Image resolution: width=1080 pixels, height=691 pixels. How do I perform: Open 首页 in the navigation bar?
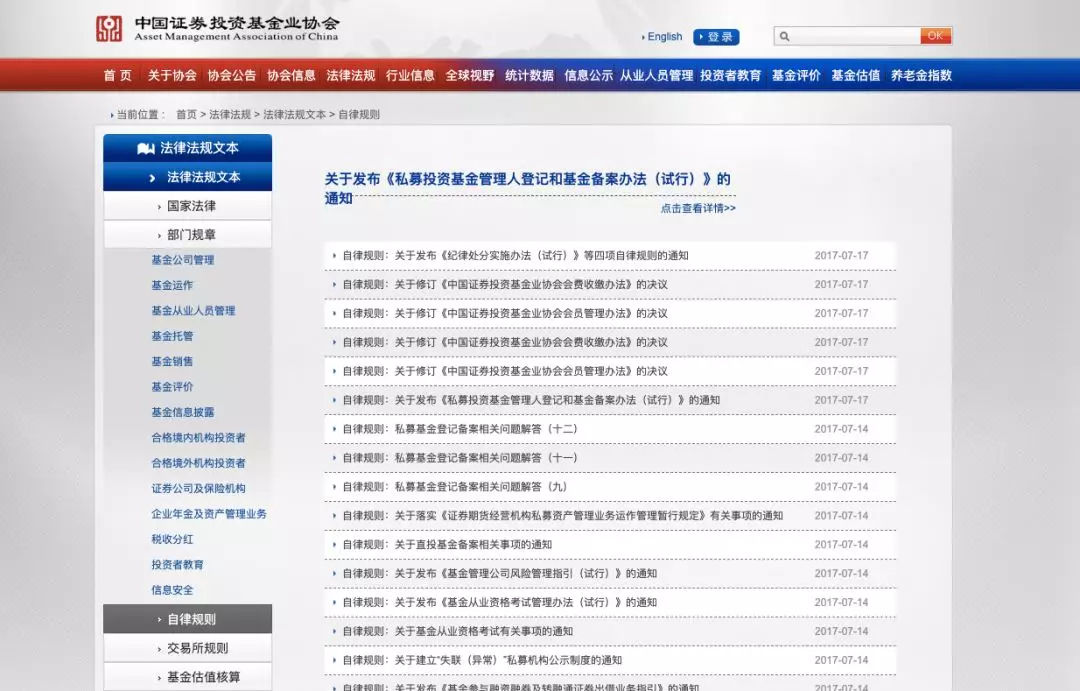(117, 75)
